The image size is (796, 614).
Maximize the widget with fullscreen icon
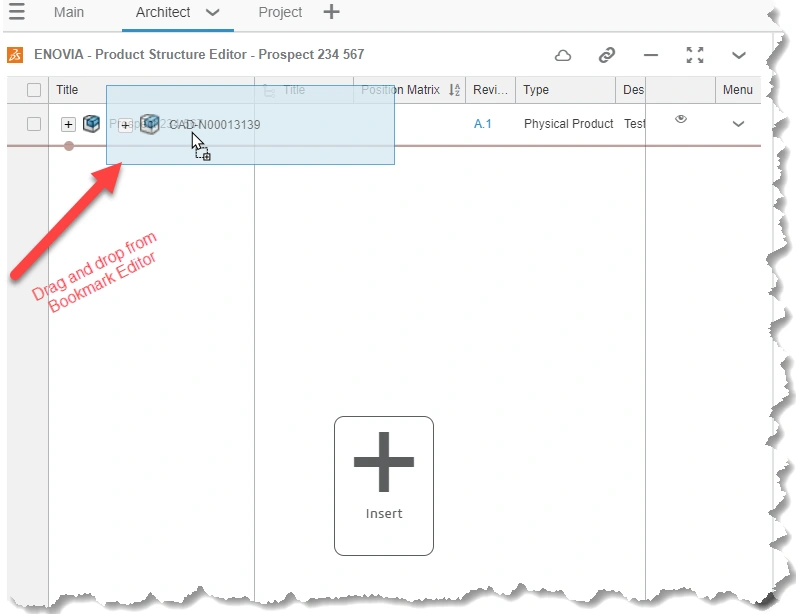click(695, 55)
